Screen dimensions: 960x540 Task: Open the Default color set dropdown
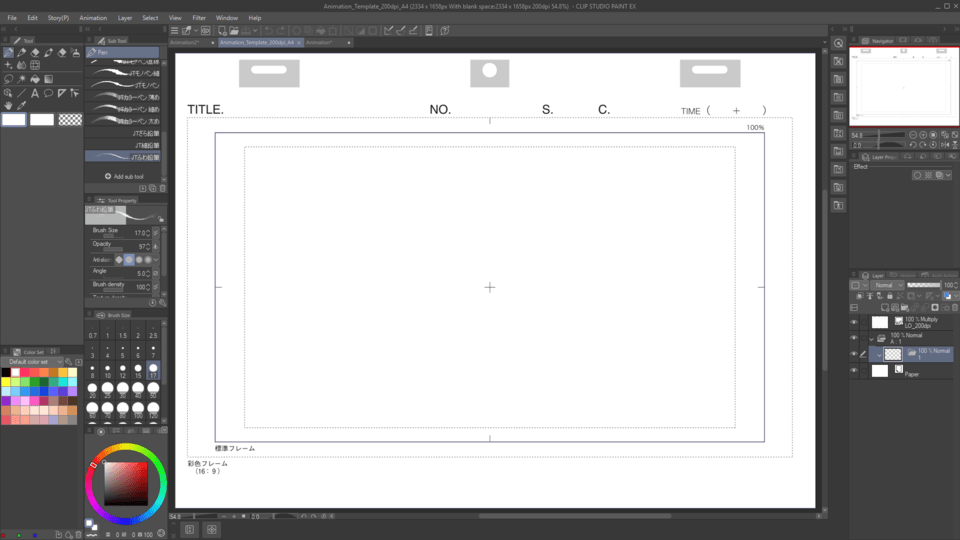36,362
